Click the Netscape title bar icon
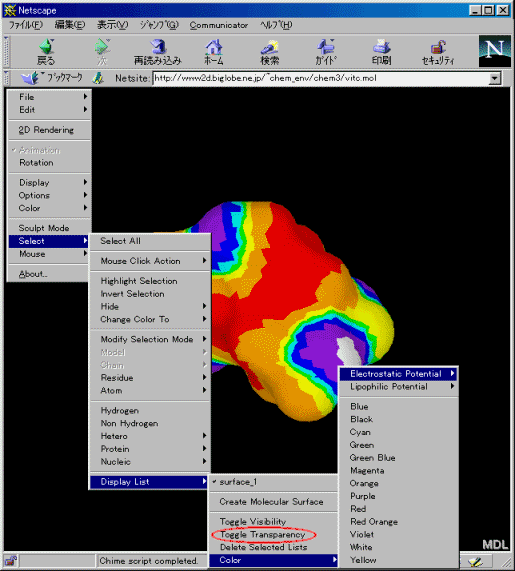515x571 pixels. point(10,10)
